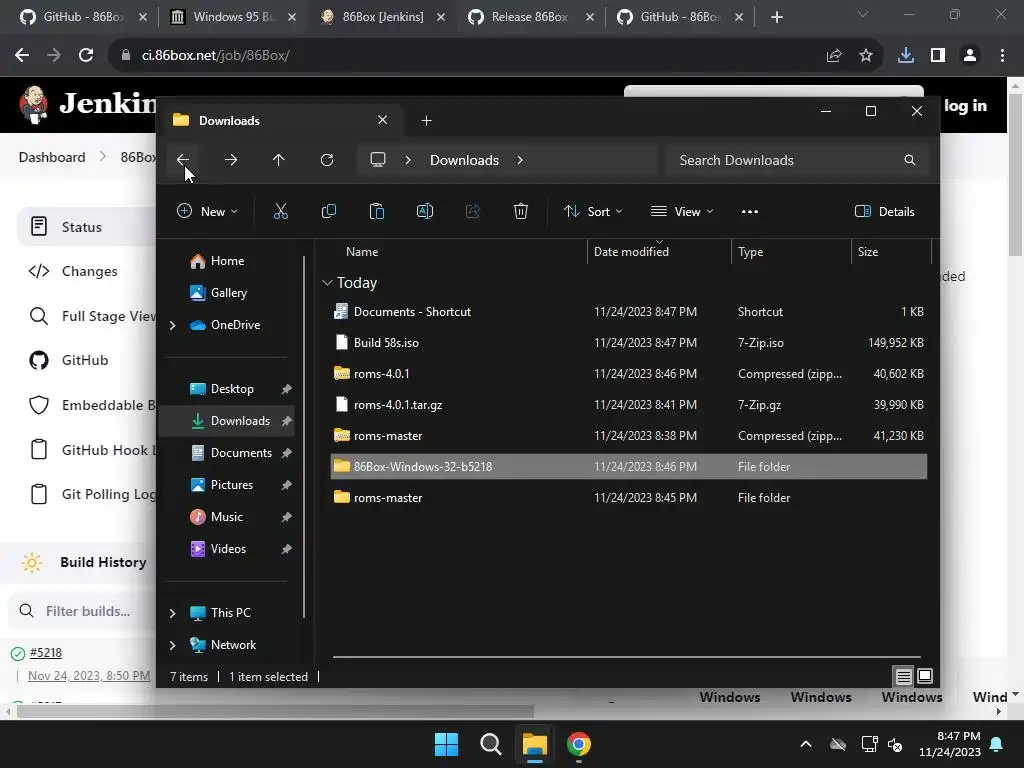Image resolution: width=1024 pixels, height=768 pixels.
Task: Select roms-4.0.1.tar.gz file
Action: point(628,405)
